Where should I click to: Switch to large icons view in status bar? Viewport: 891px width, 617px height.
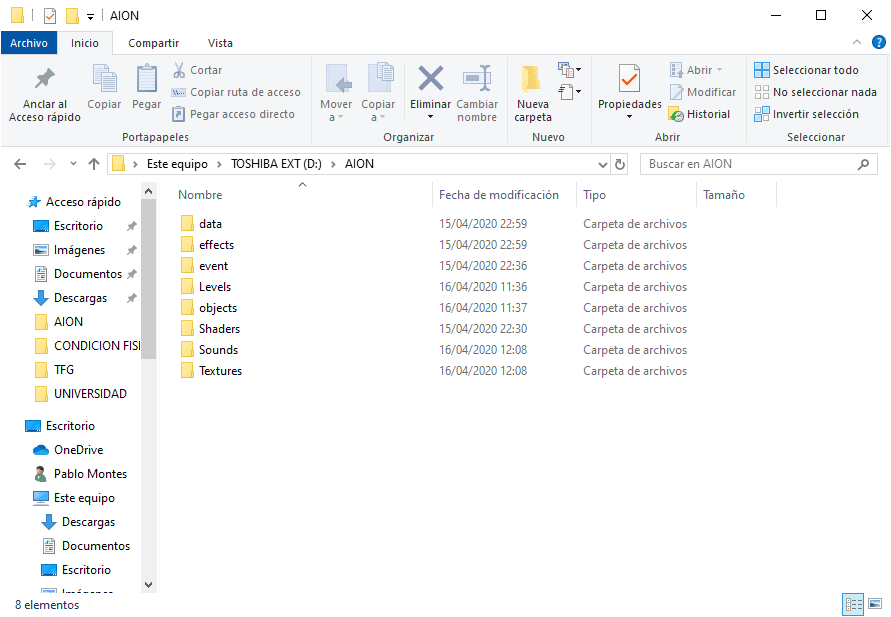point(875,604)
